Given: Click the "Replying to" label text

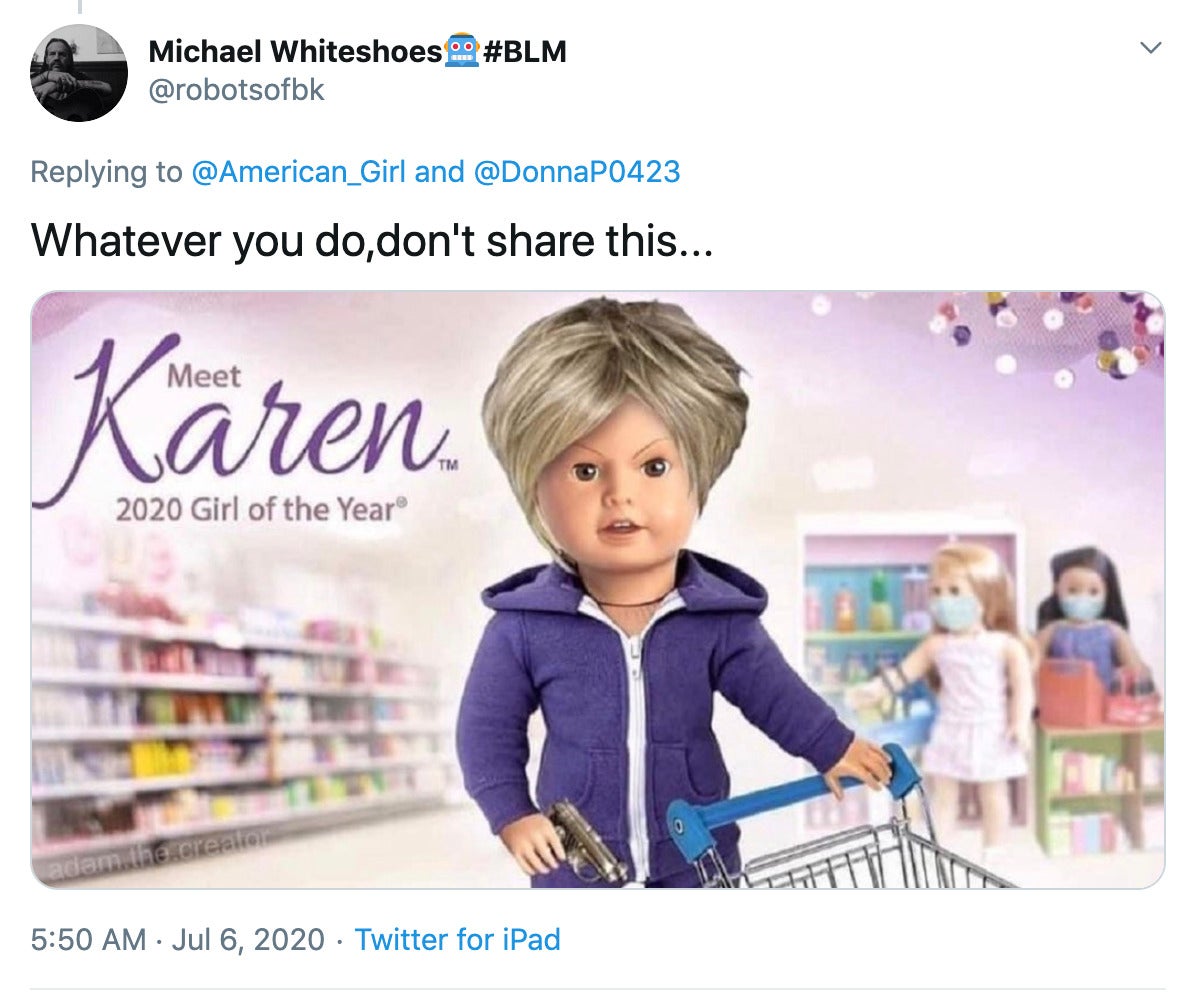Looking at the screenshot, I should pos(106,172).
